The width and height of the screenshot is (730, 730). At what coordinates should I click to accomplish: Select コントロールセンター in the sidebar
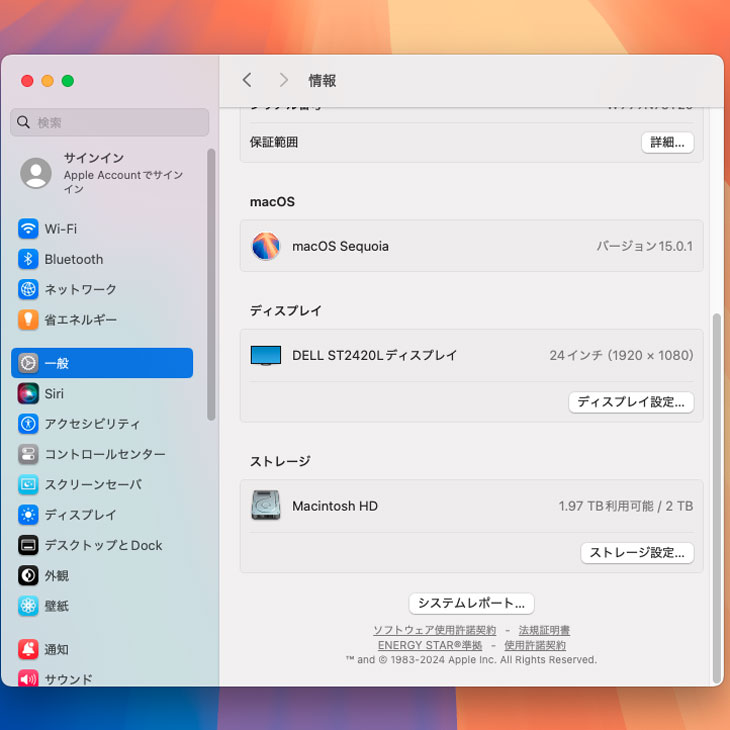click(102, 454)
